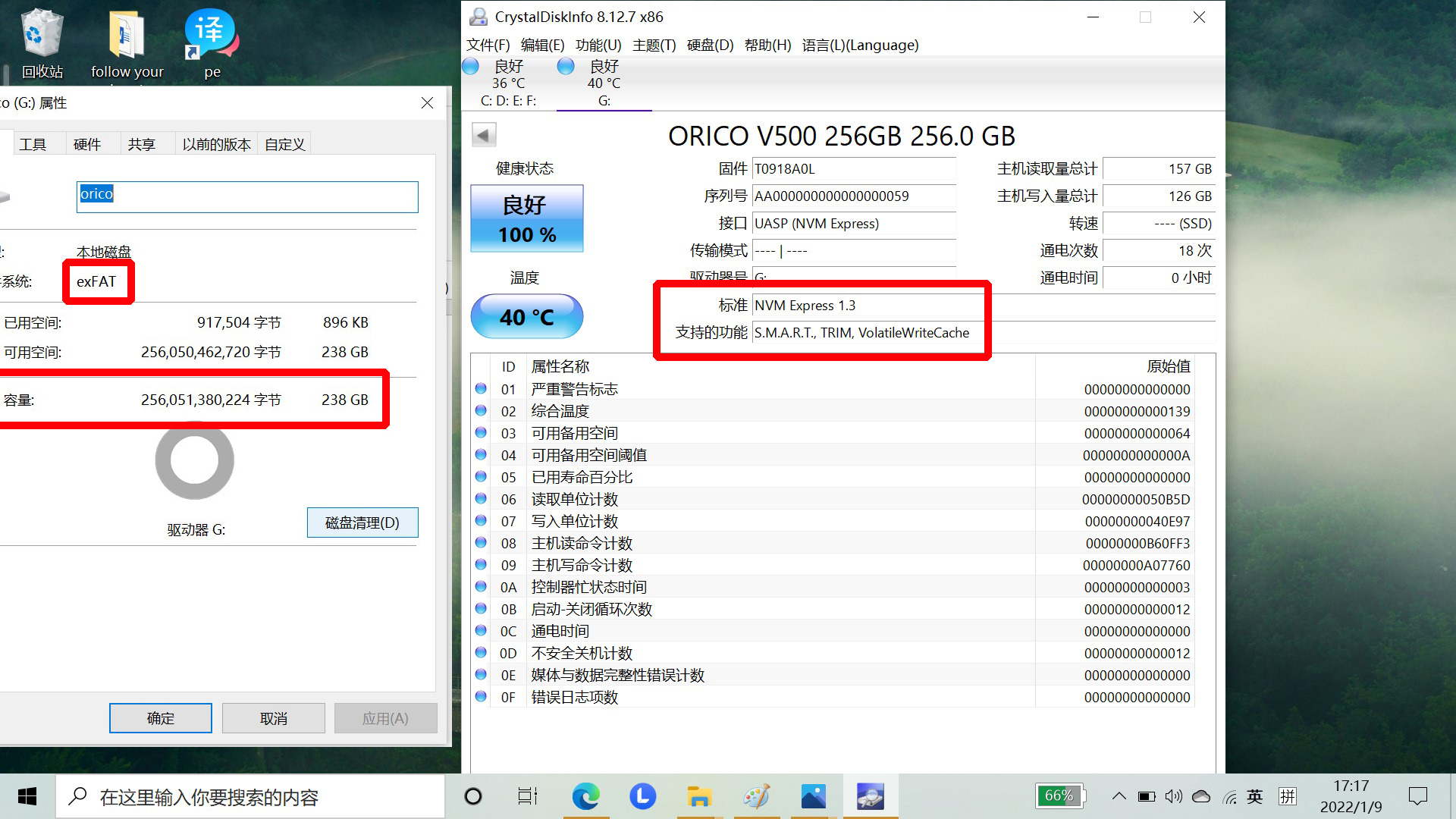Open the Windows Start menu
Screen dimensions: 1456x819
click(x=27, y=796)
